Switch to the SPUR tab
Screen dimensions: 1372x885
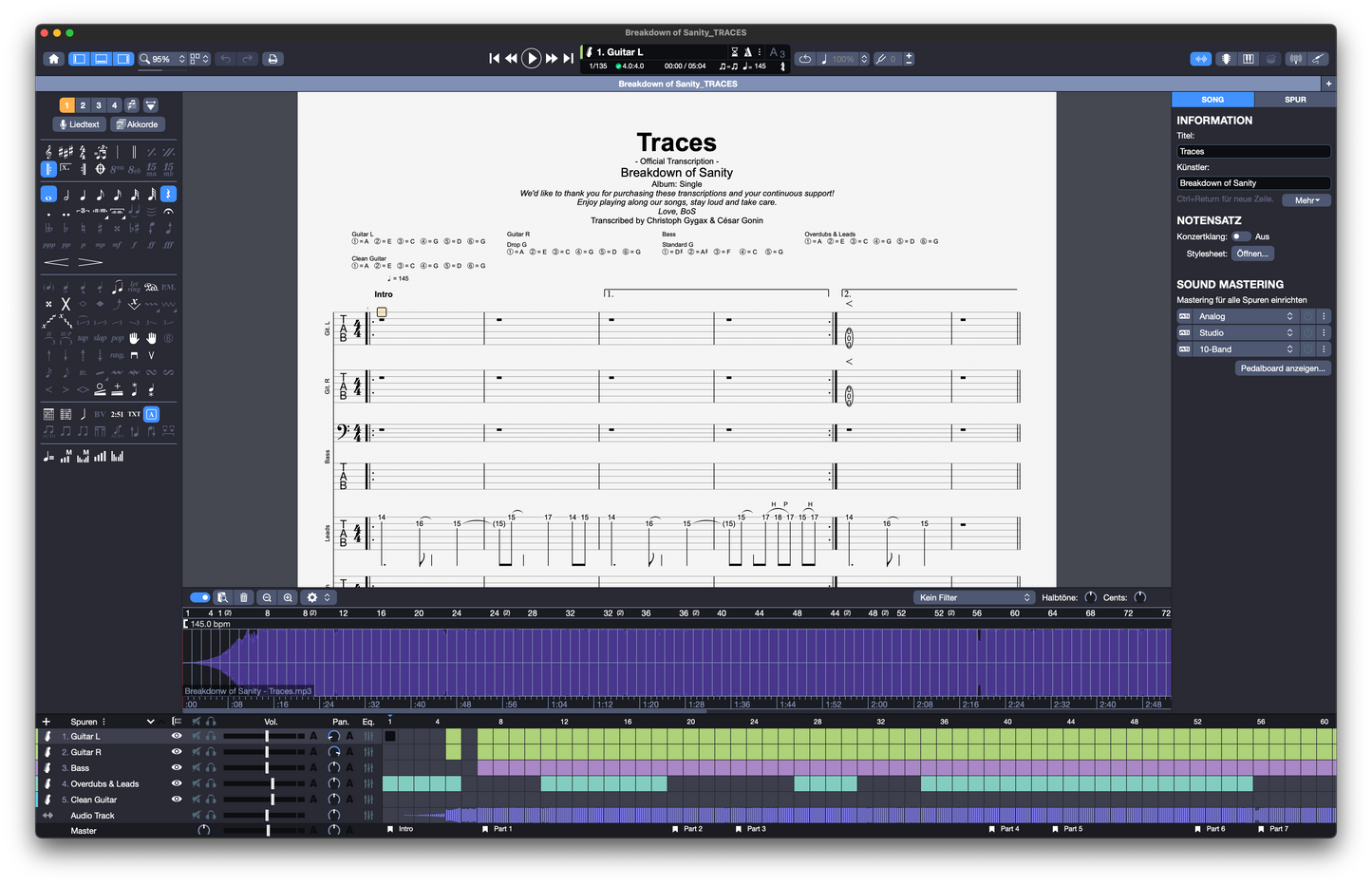pyautogui.click(x=1295, y=100)
